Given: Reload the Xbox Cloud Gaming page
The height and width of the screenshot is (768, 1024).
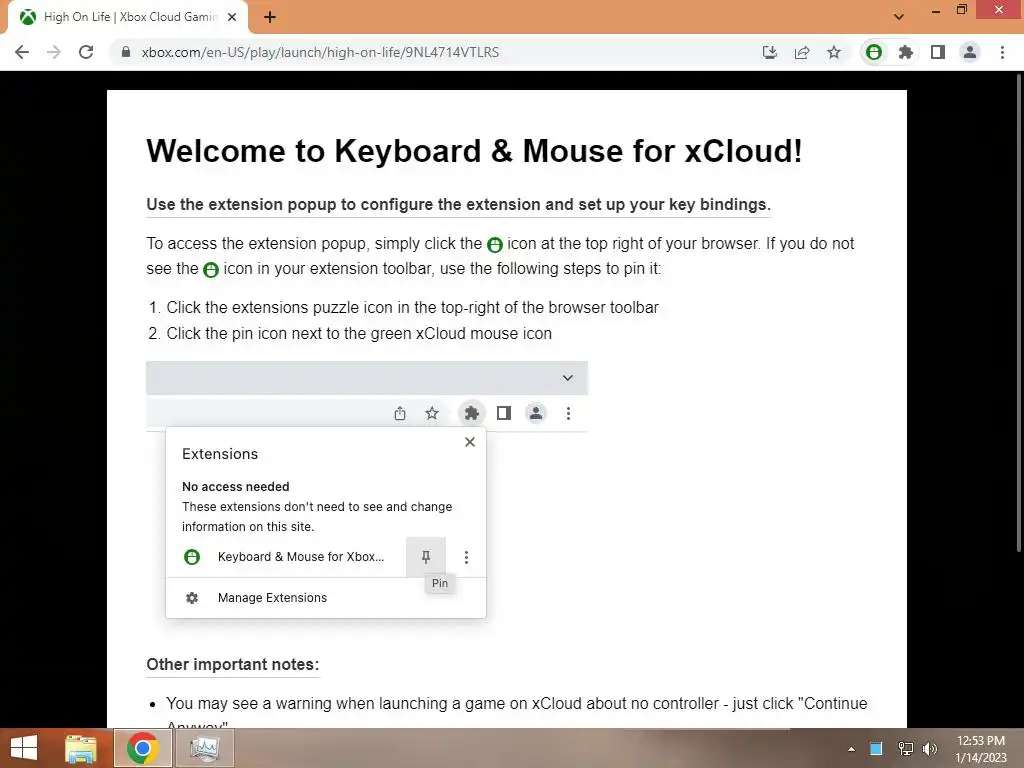Looking at the screenshot, I should coord(86,52).
